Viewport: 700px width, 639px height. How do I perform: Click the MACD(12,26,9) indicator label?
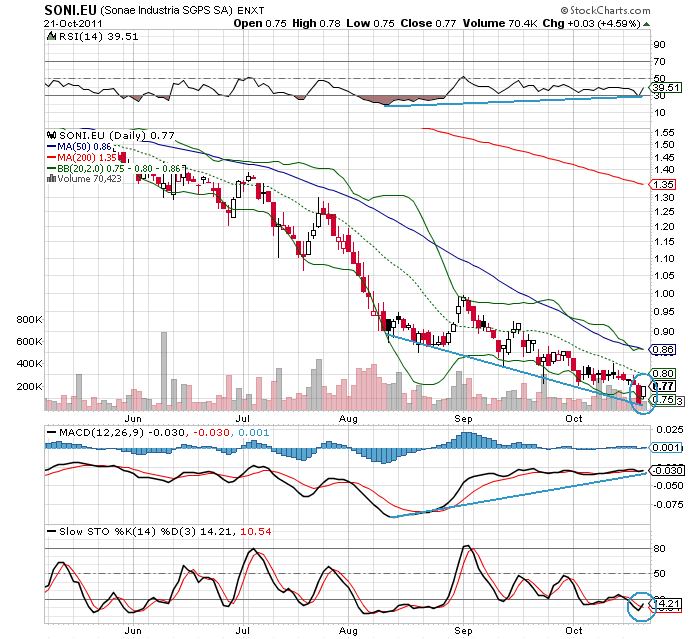pyautogui.click(x=101, y=432)
